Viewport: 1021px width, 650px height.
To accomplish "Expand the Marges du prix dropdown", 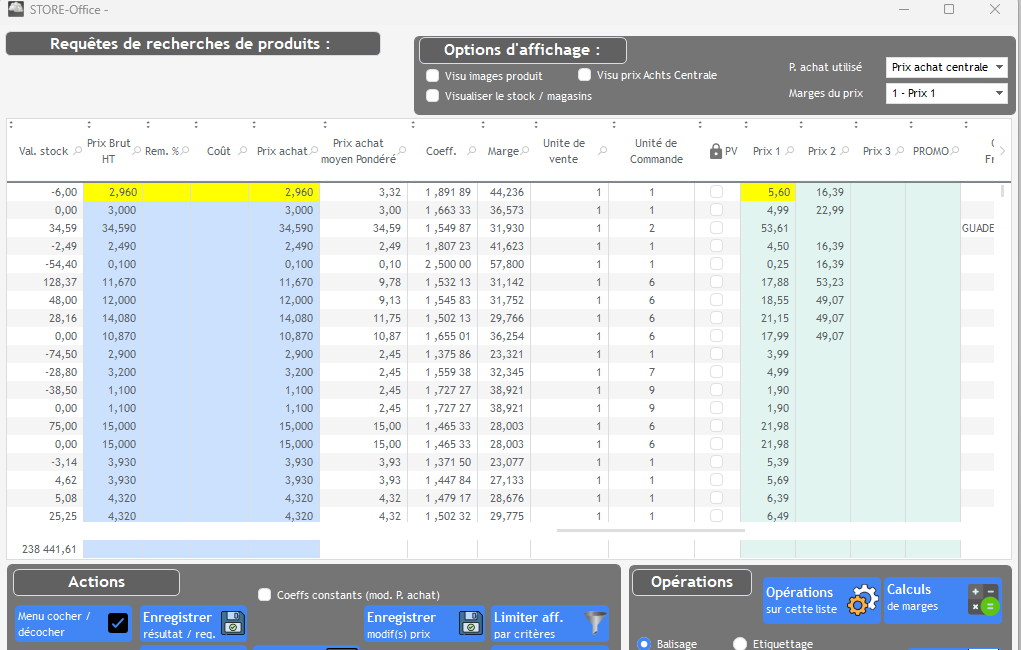I will (946, 94).
